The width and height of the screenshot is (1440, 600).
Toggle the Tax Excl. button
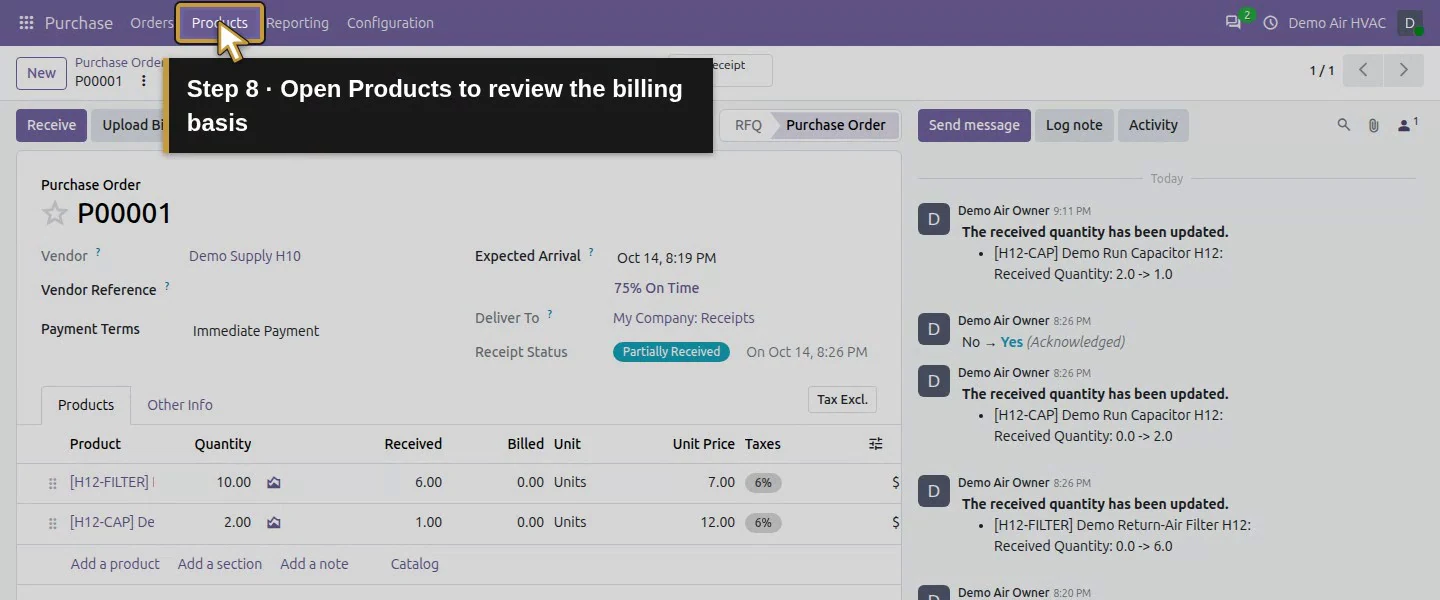coord(842,399)
